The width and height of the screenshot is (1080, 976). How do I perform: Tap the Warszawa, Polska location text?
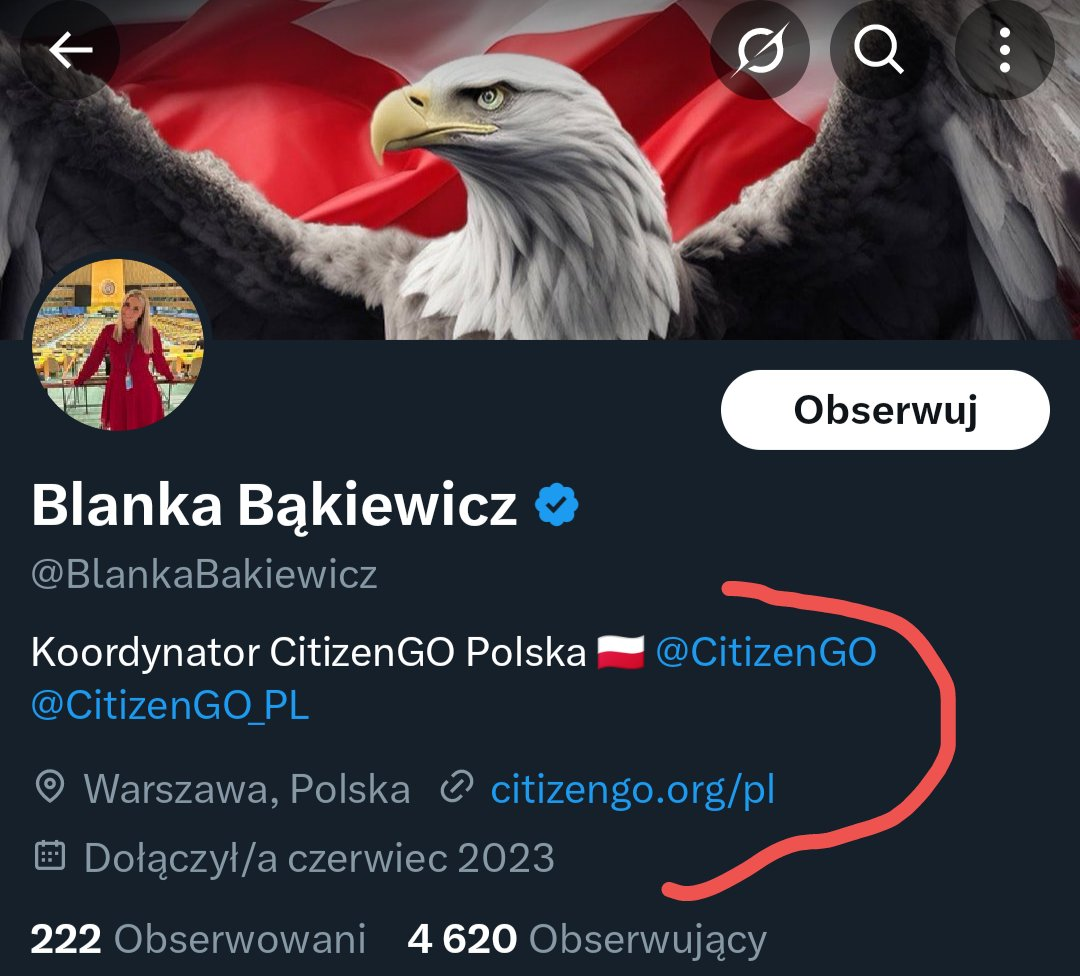tap(247, 789)
